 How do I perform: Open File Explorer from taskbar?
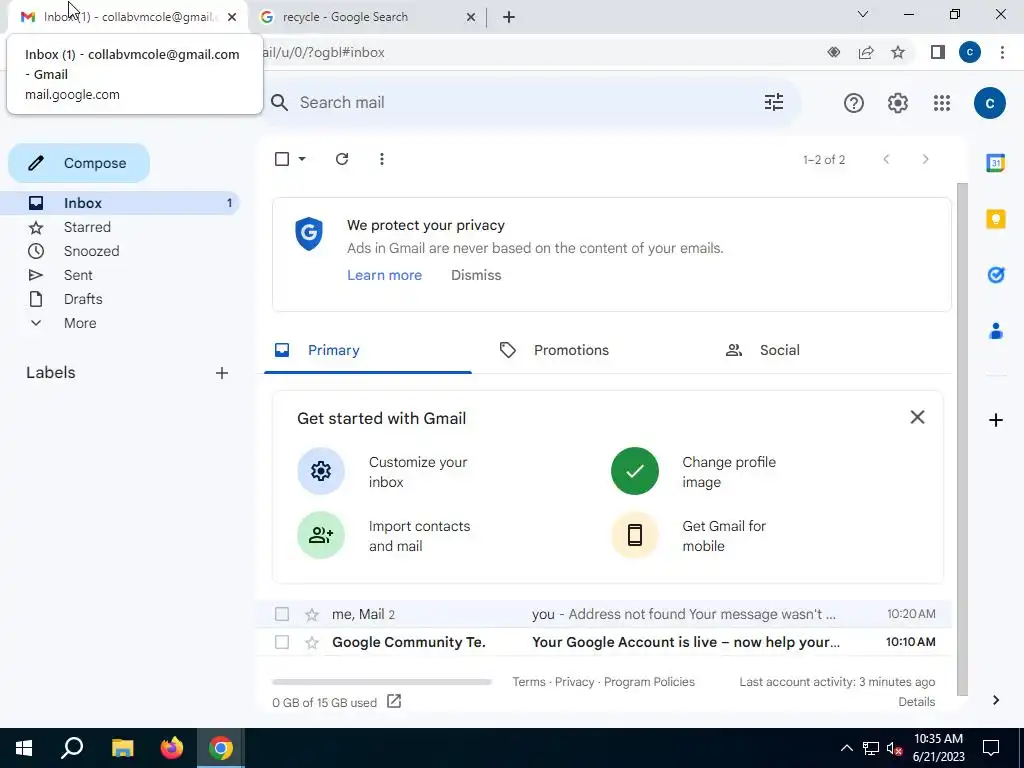[122, 748]
